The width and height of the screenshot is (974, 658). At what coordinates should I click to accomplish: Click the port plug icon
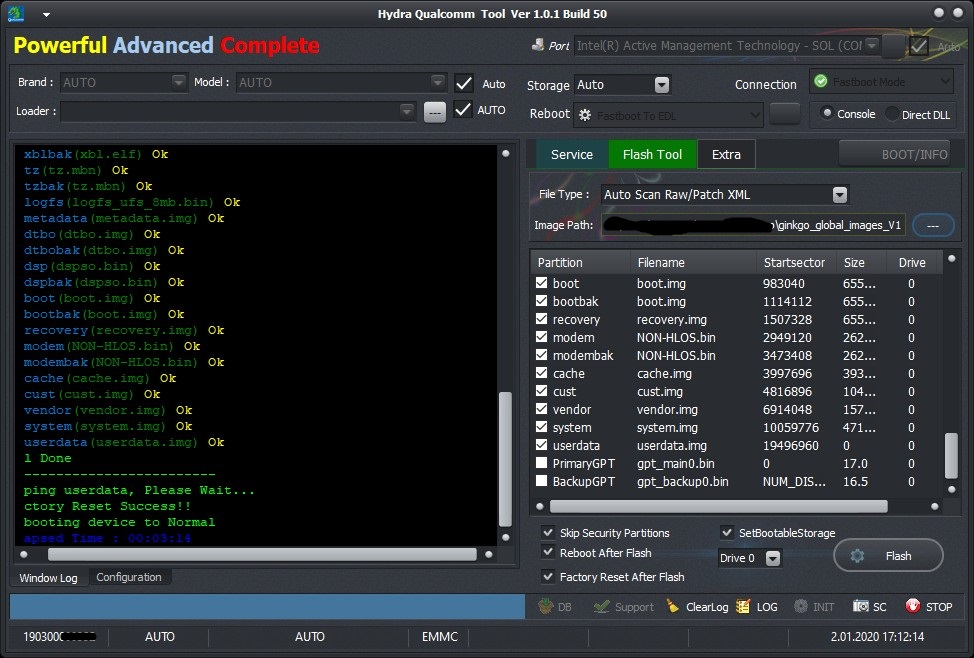(538, 45)
